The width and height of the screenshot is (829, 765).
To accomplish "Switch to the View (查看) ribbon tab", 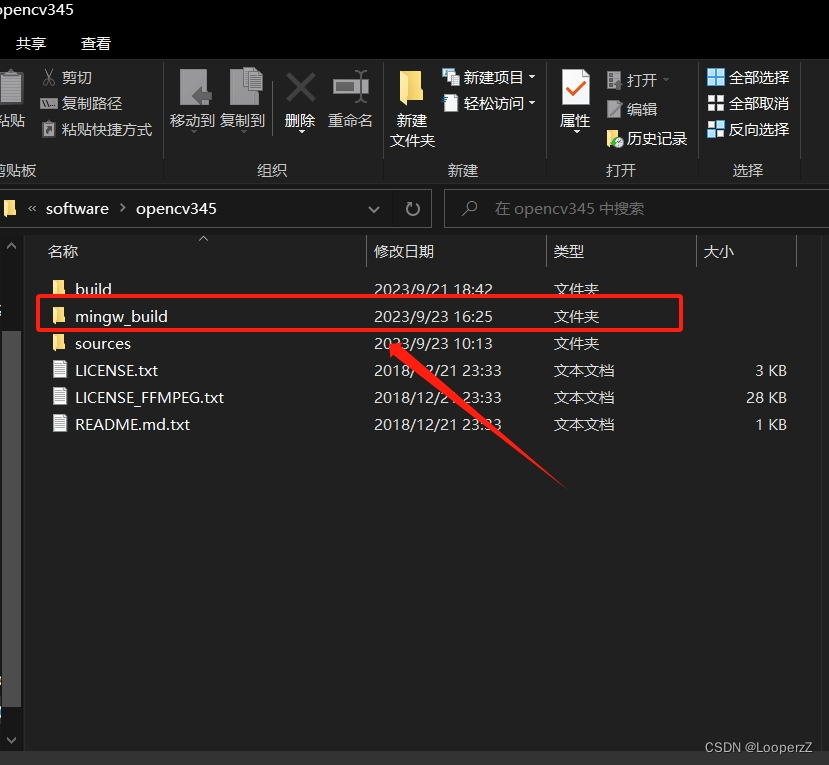I will point(96,43).
